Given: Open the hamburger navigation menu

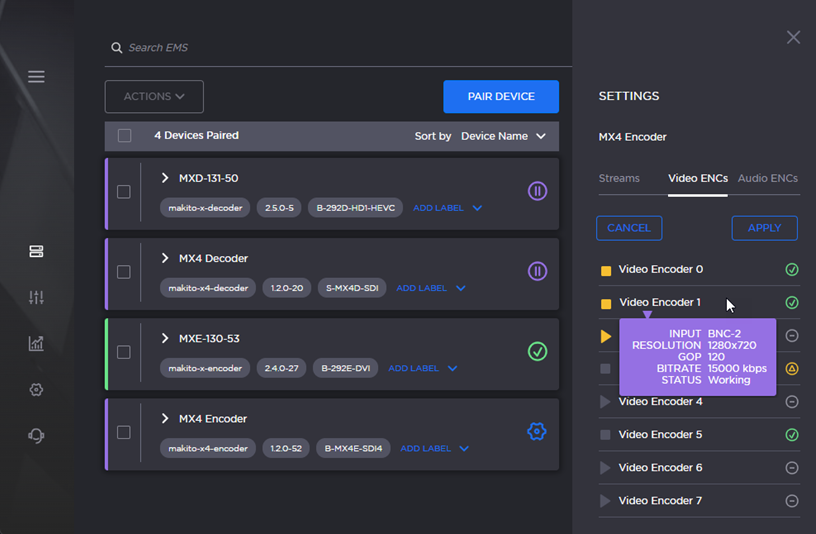Looking at the screenshot, I should [36, 77].
